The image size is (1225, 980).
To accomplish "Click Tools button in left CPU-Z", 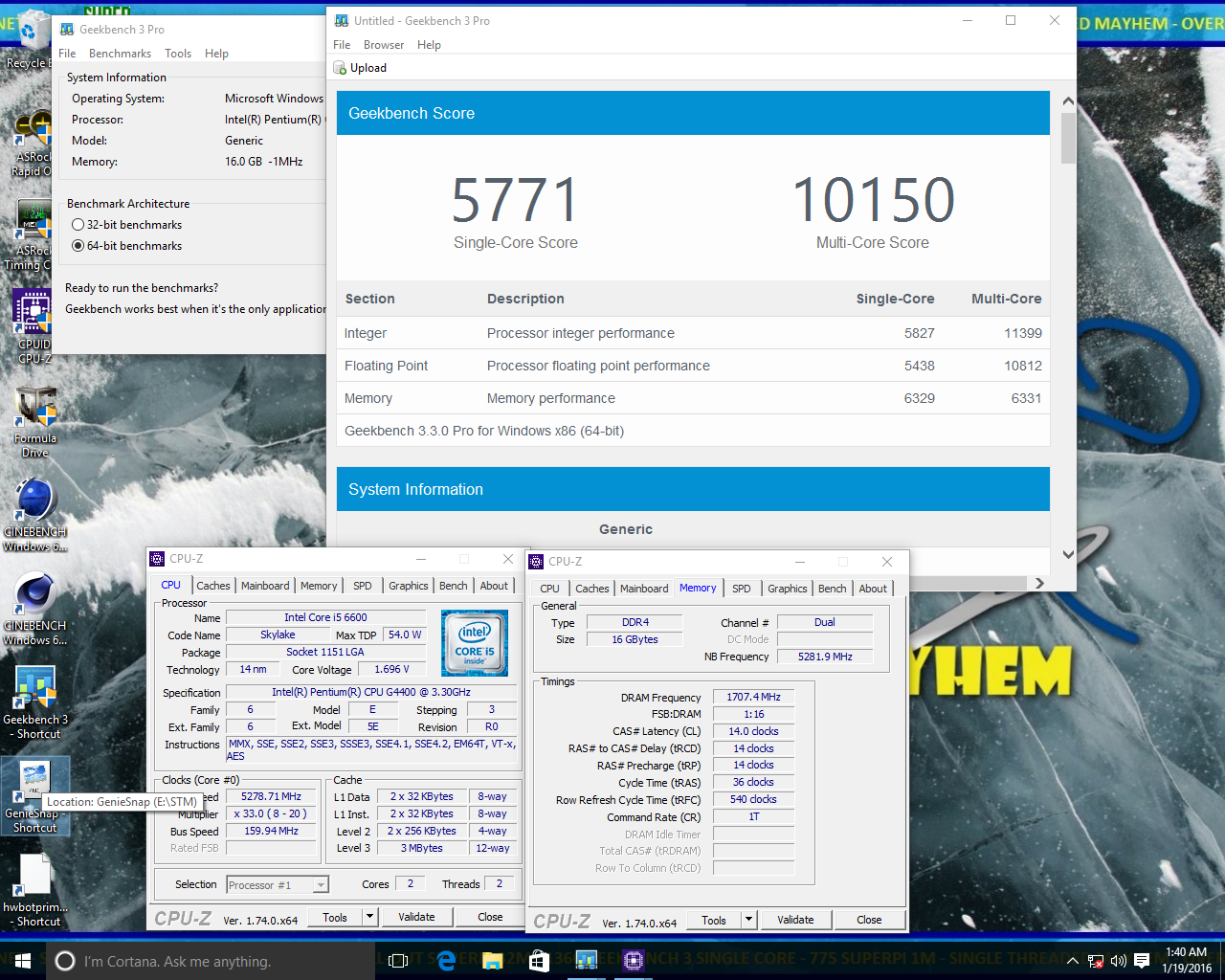I will [335, 917].
